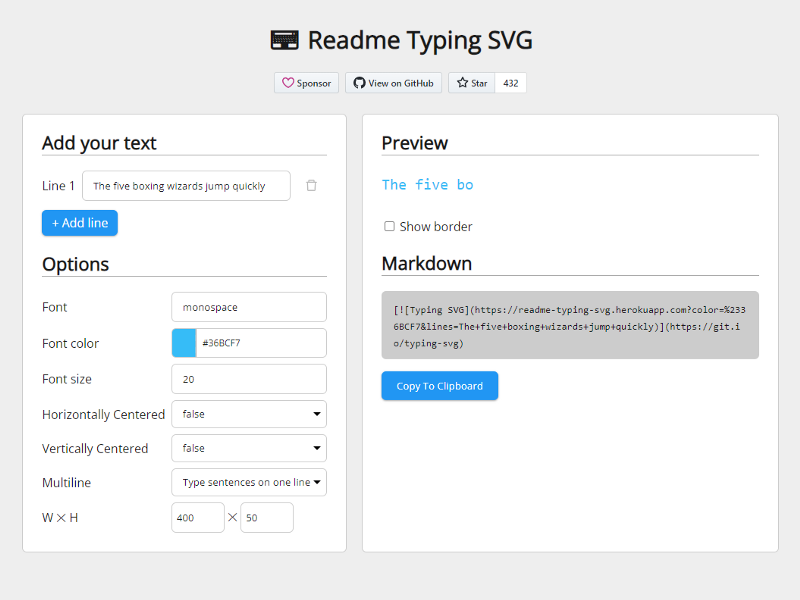Expand the Horizontally Centered dropdown
Image resolution: width=800 pixels, height=600 pixels.
click(249, 414)
